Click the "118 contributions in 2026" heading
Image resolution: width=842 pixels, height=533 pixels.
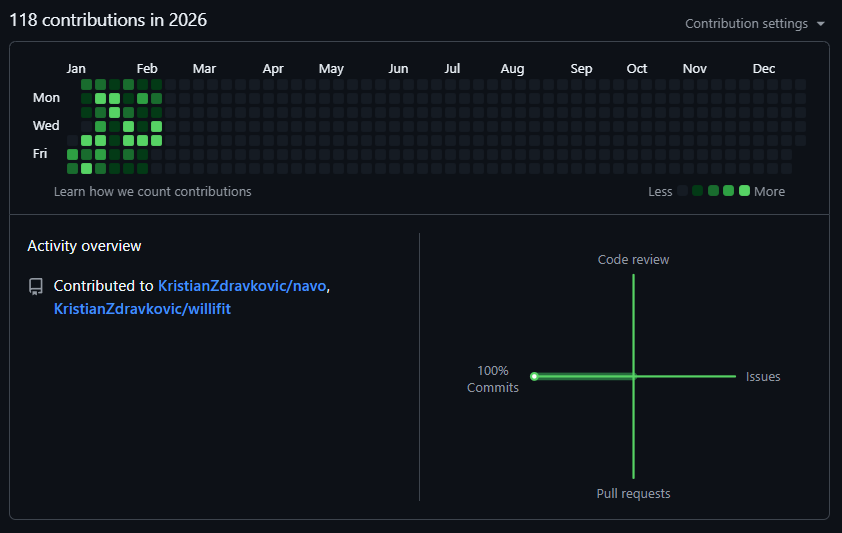pos(108,20)
